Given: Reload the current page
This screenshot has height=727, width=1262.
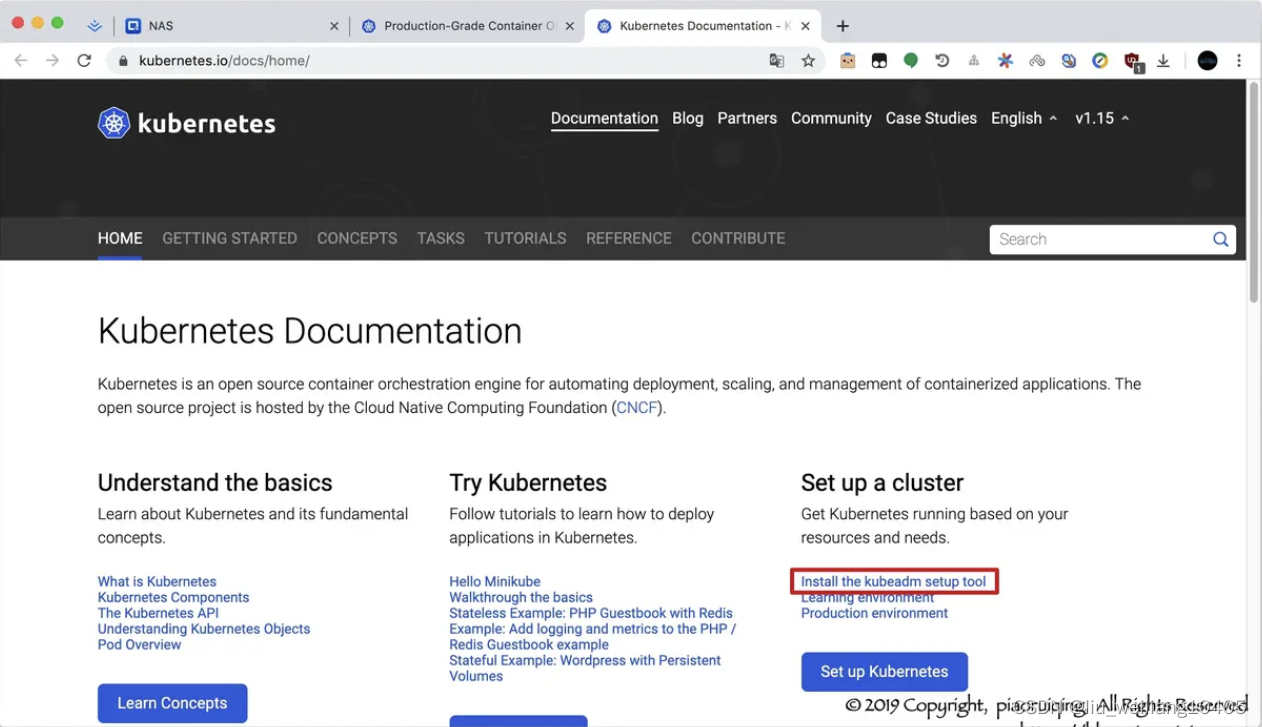Looking at the screenshot, I should tap(84, 61).
